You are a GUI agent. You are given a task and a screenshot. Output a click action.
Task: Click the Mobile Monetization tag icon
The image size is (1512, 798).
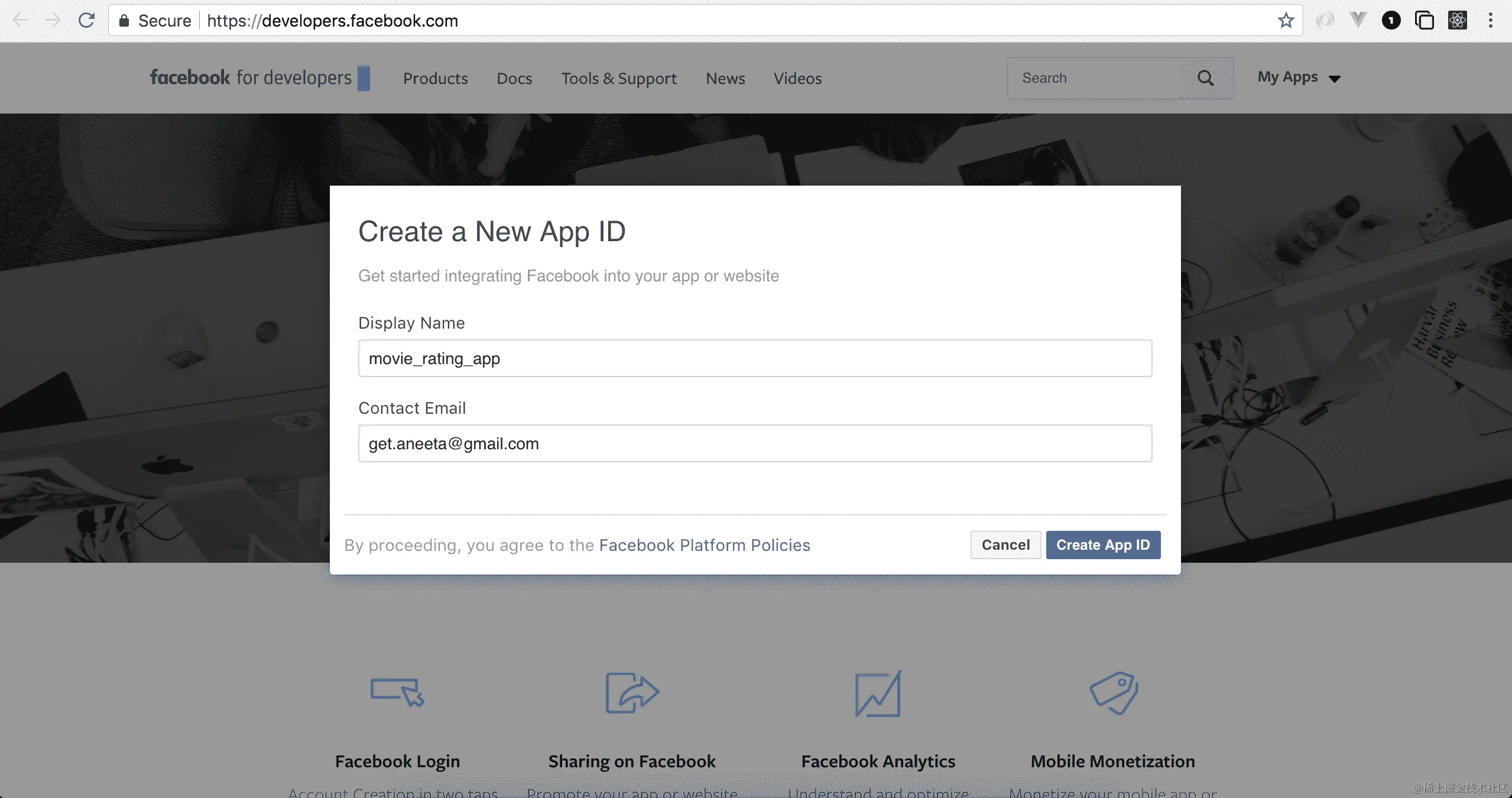(x=1114, y=692)
